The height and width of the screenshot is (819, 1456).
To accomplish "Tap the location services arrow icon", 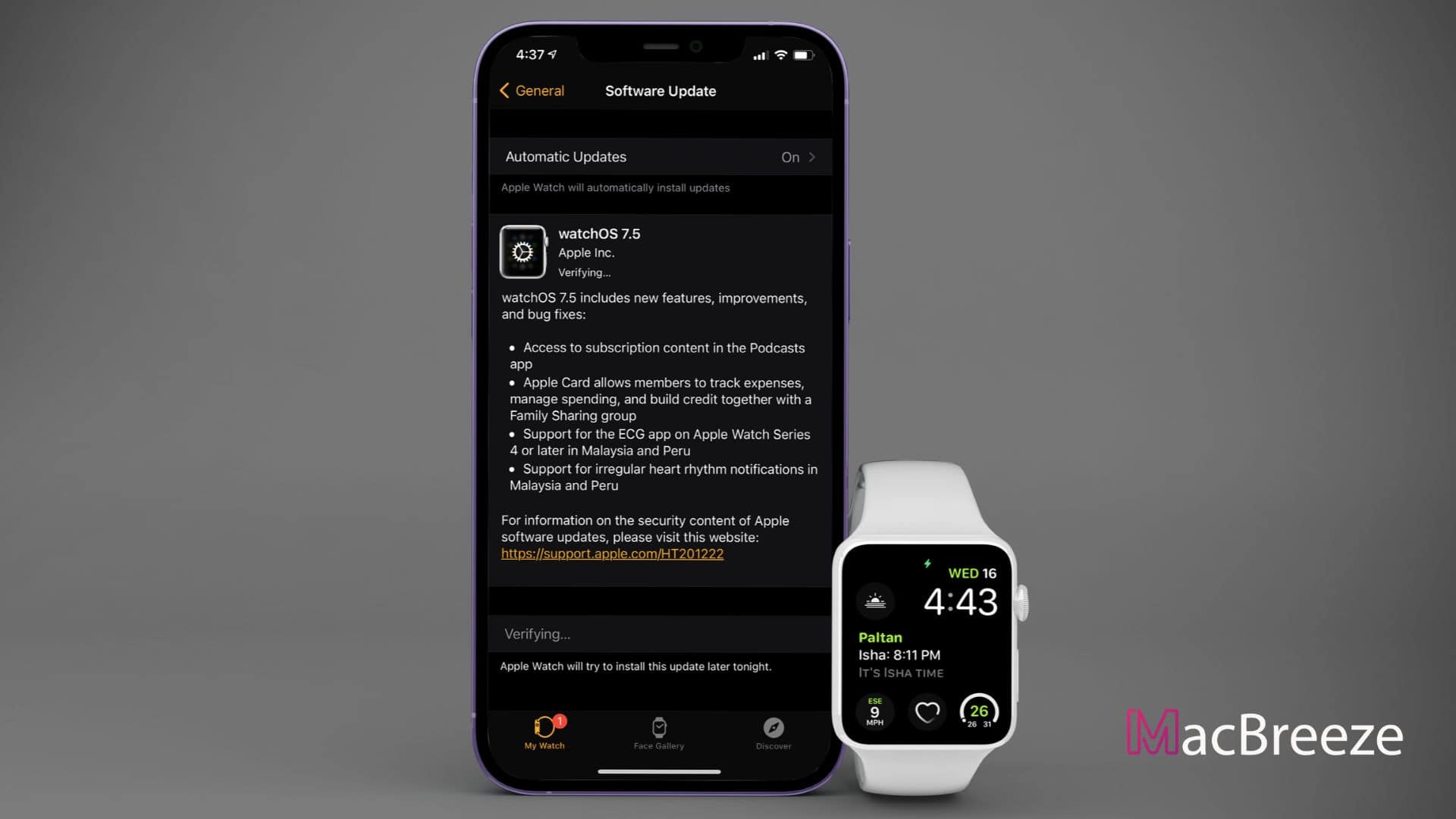I will point(551,54).
